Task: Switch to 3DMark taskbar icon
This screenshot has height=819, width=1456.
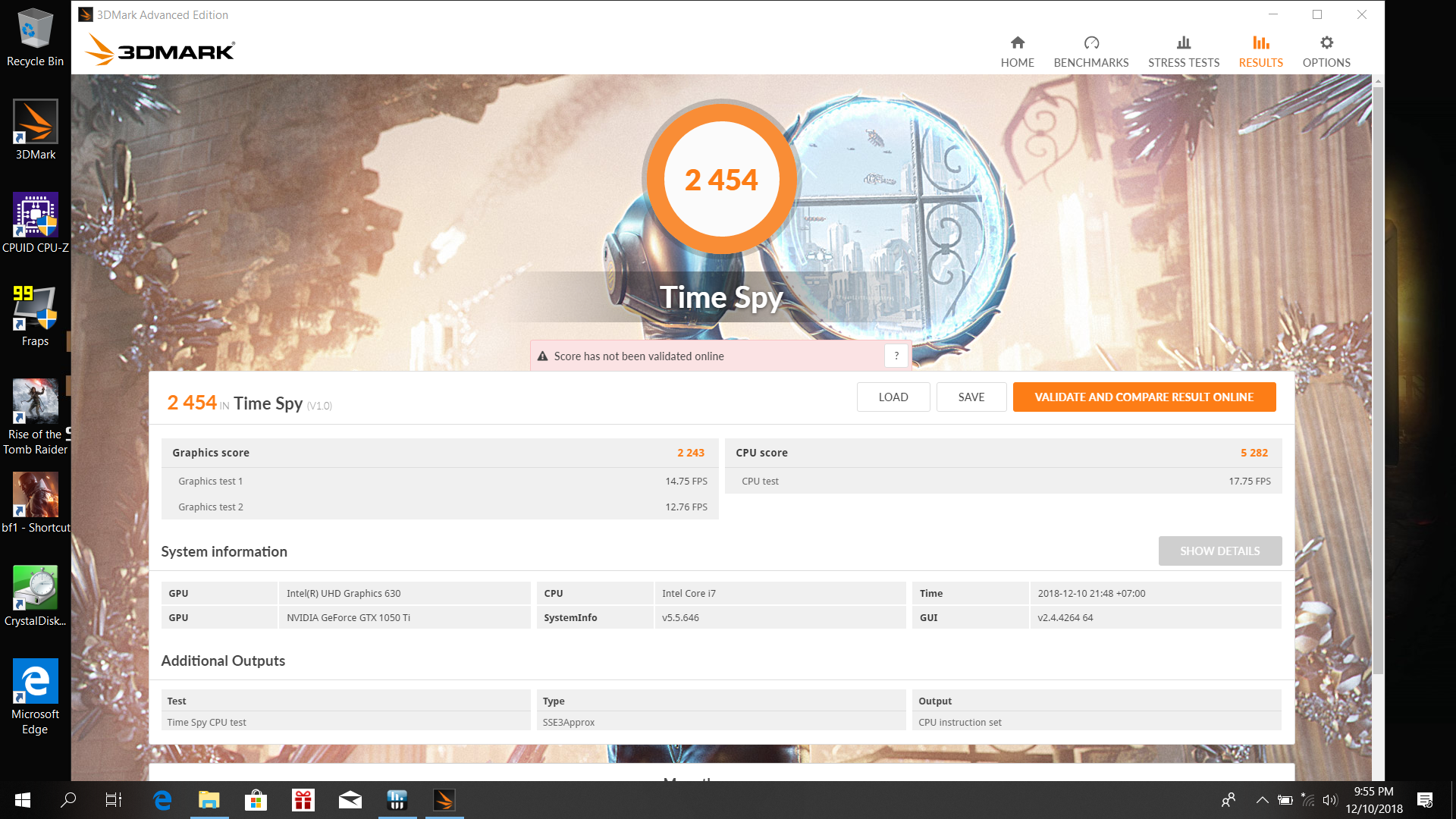Action: pyautogui.click(x=444, y=800)
